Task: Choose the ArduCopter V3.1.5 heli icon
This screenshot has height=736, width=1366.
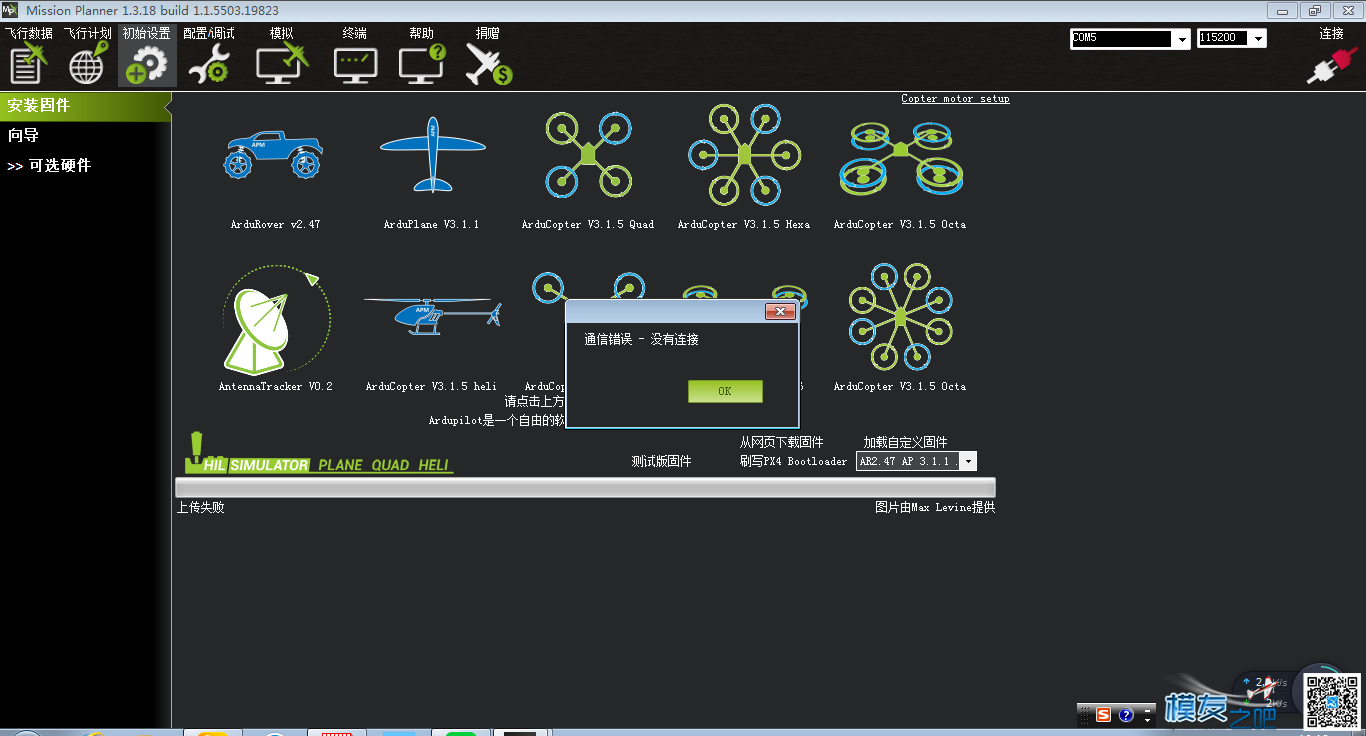Action: click(x=432, y=316)
